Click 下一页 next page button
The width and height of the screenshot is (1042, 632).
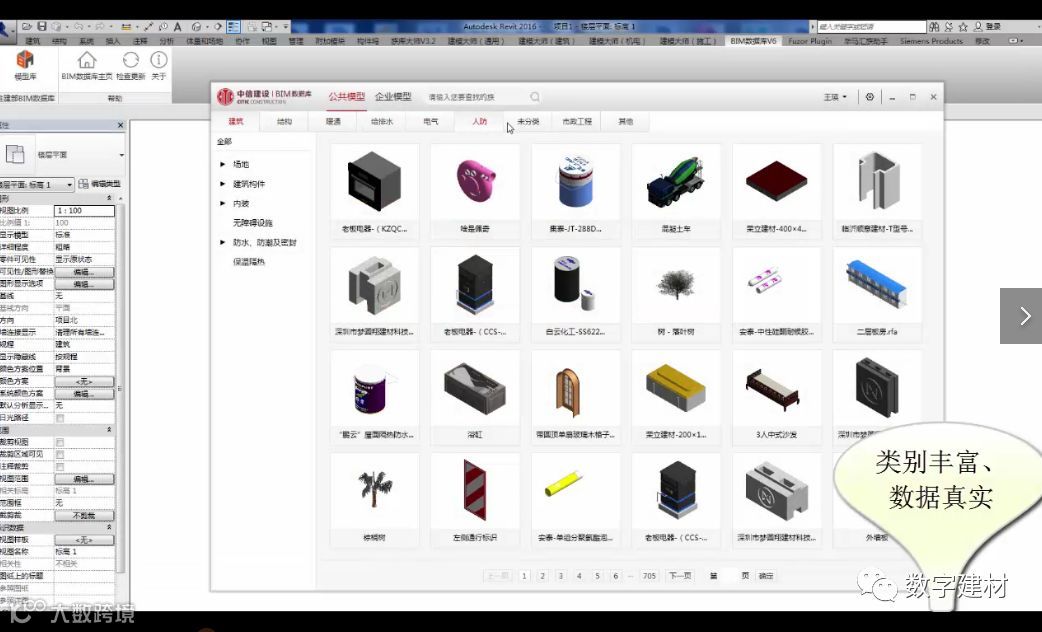coord(680,576)
